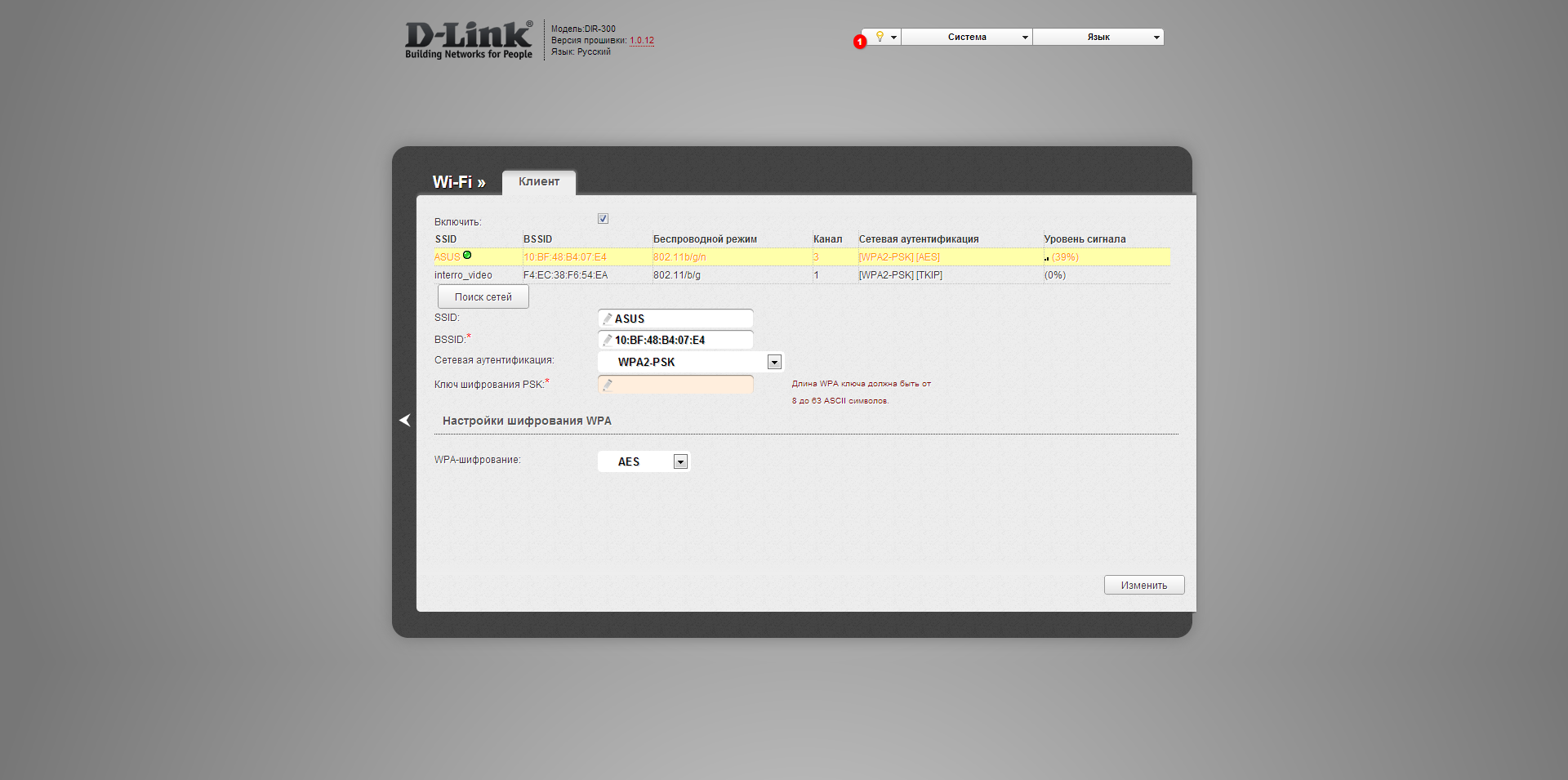Viewport: 1568px width, 780px height.
Task: Select the interro_video network row
Action: click(x=802, y=275)
